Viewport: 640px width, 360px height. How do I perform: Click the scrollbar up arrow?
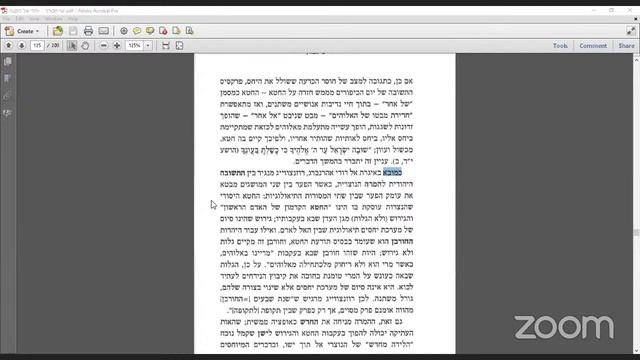coord(636,60)
